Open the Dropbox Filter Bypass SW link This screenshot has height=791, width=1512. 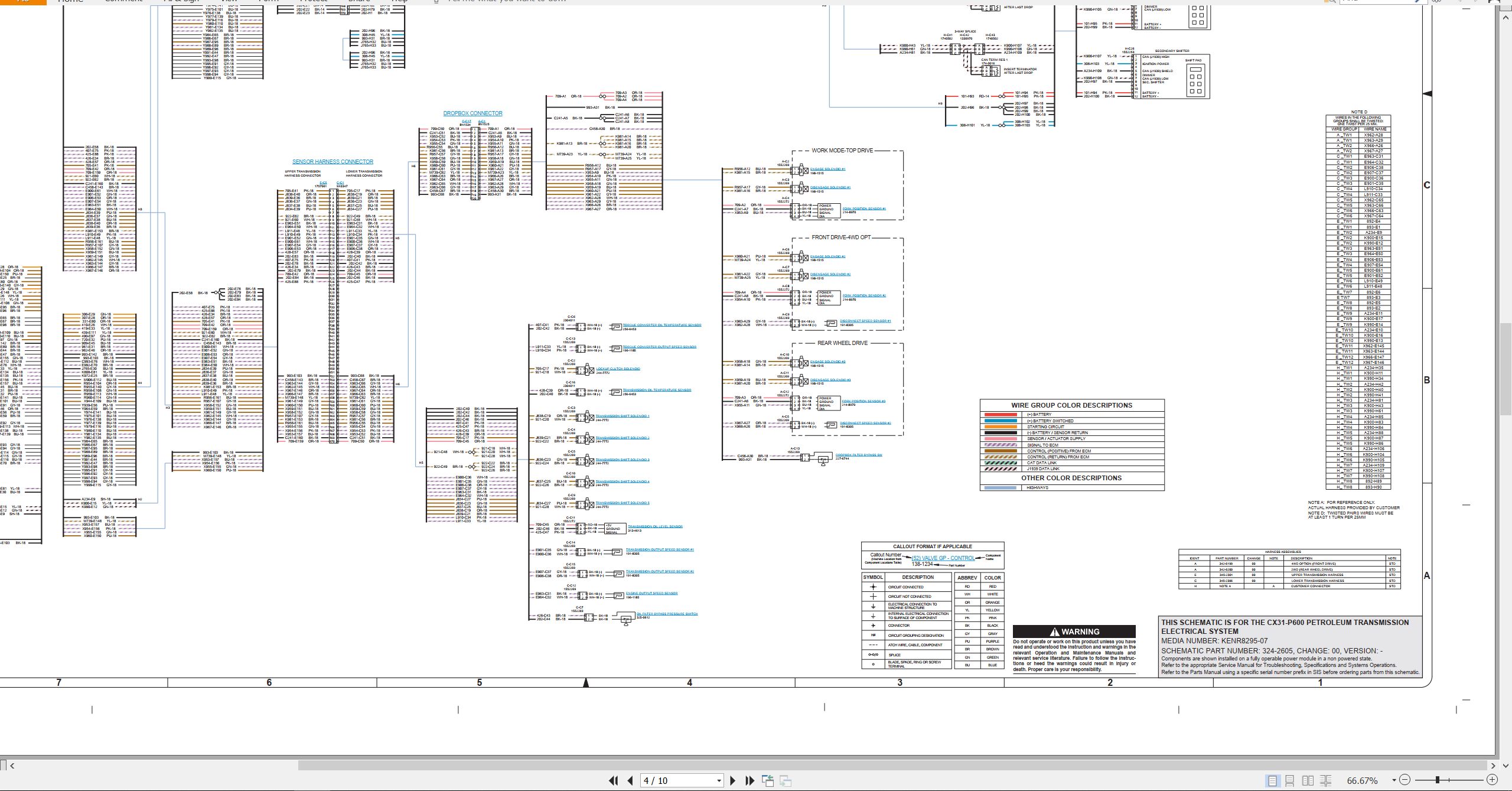[x=859, y=455]
